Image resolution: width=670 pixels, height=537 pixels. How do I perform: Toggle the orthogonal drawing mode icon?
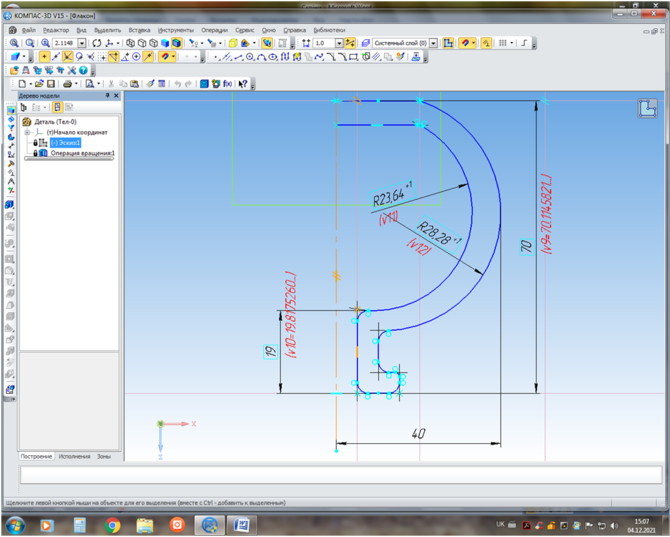(x=524, y=43)
